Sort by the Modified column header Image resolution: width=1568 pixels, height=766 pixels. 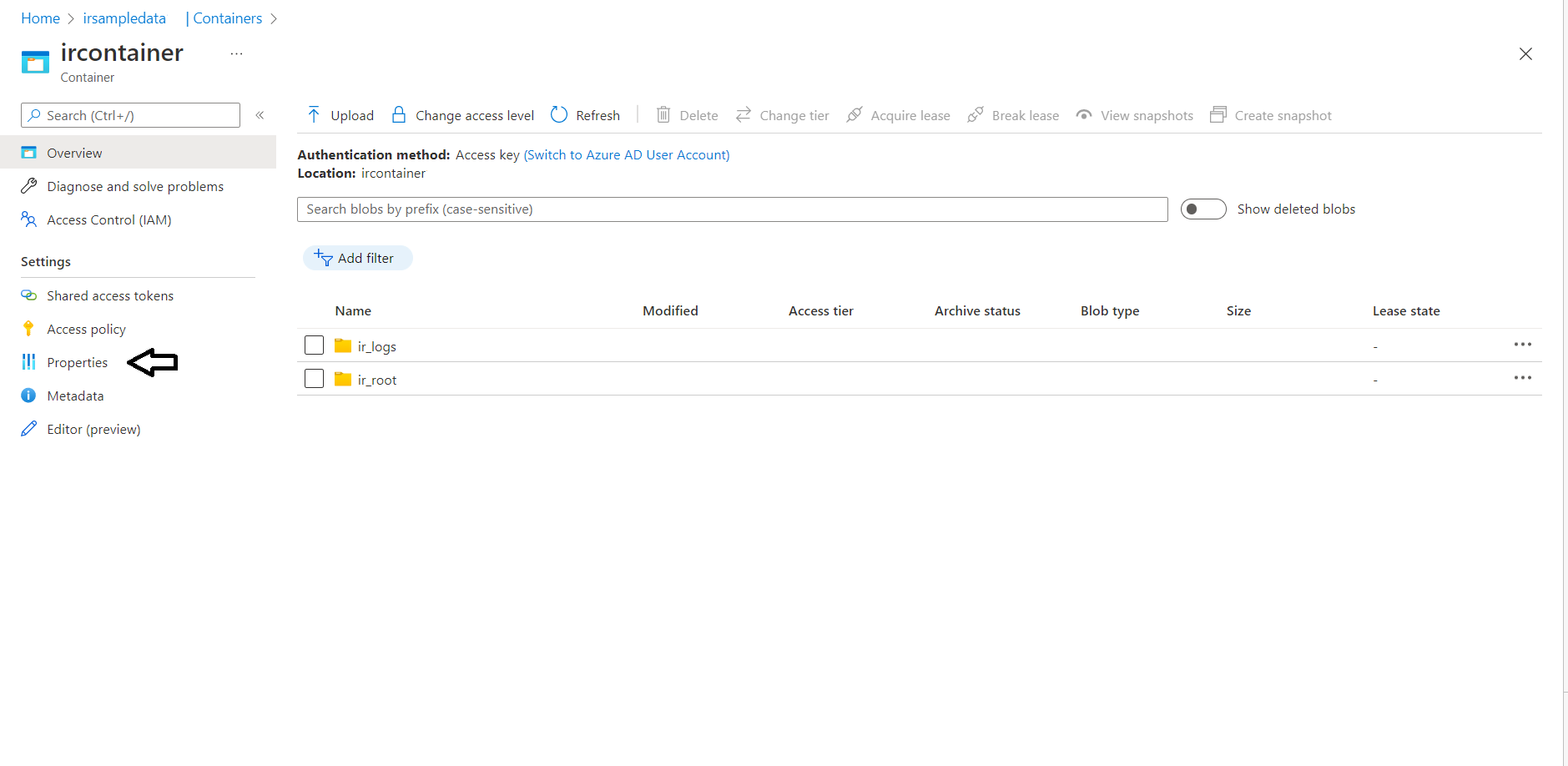(x=670, y=310)
